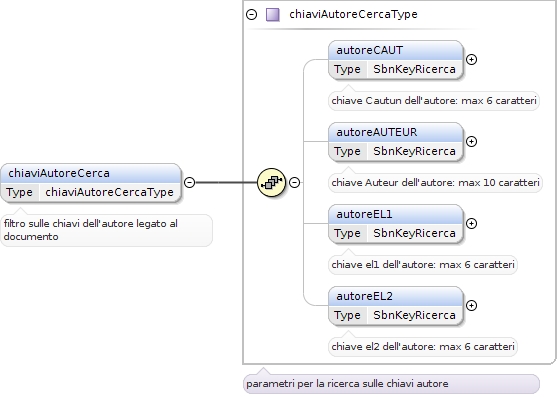The width and height of the screenshot is (558, 397).
Task: Expand the autoreEL2 element
Action: pyautogui.click(x=472, y=306)
